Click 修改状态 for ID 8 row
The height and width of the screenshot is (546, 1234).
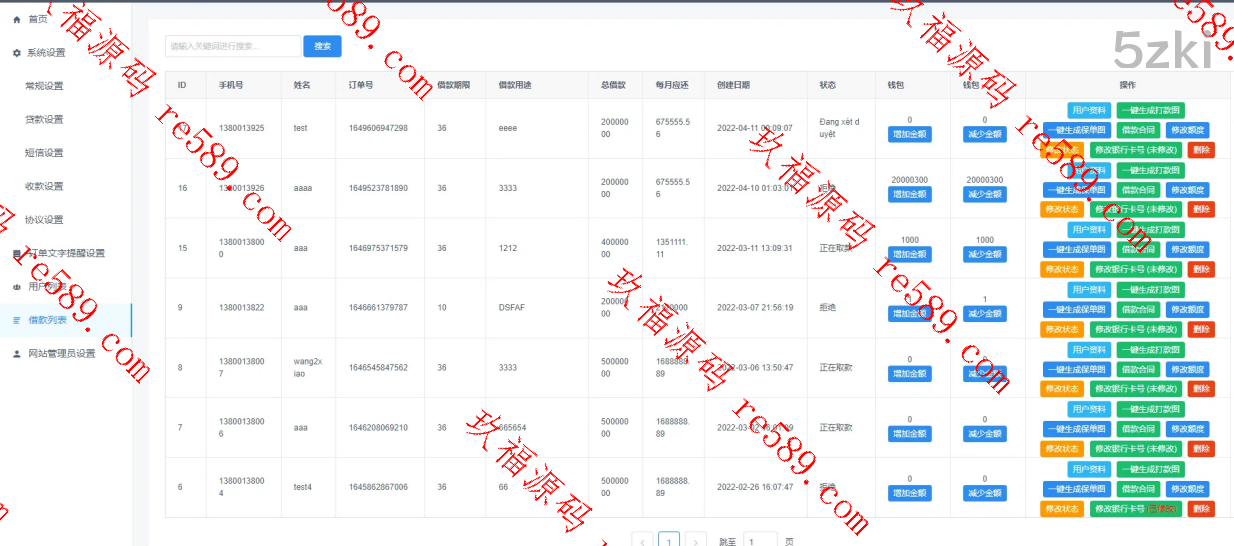[1061, 389]
